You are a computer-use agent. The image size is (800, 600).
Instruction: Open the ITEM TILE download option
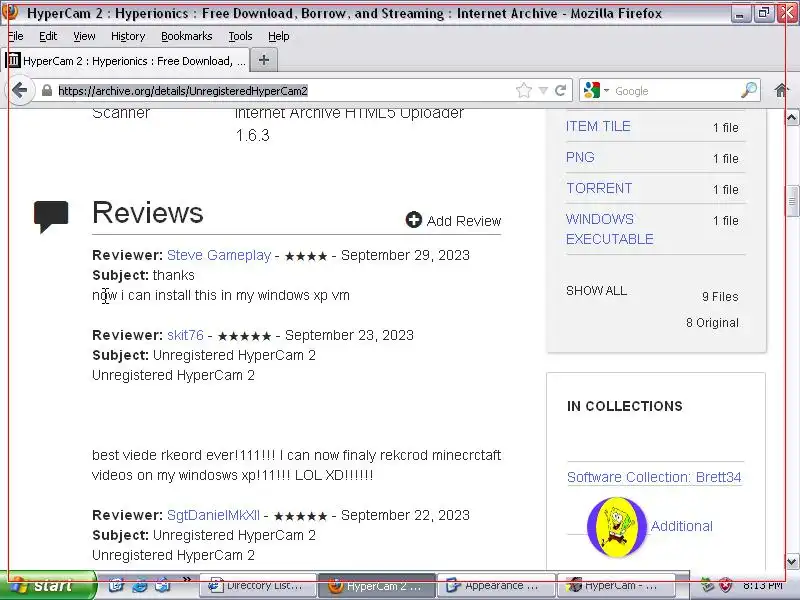click(x=598, y=126)
